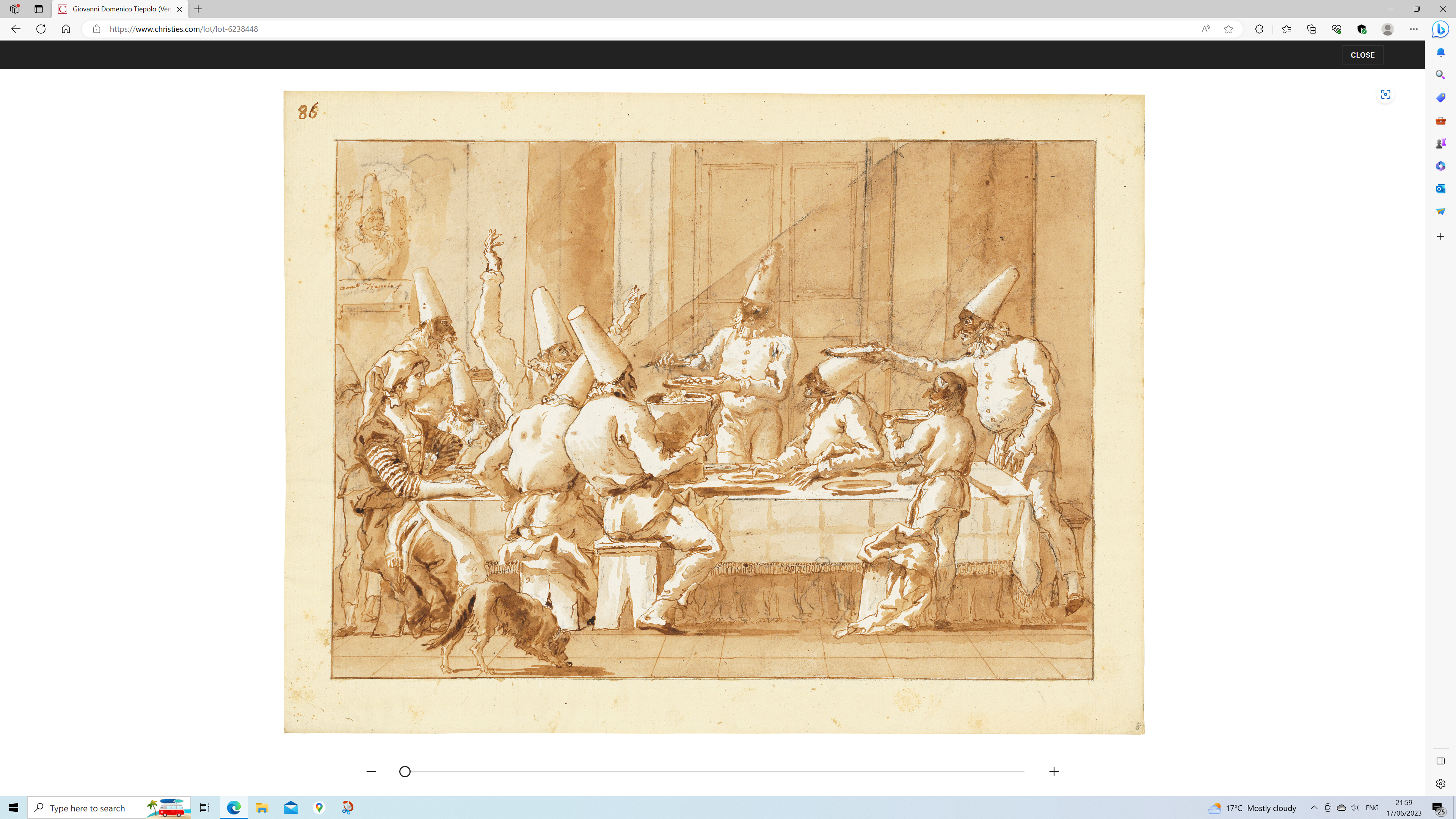Open Mail app from taskbar

tap(290, 808)
